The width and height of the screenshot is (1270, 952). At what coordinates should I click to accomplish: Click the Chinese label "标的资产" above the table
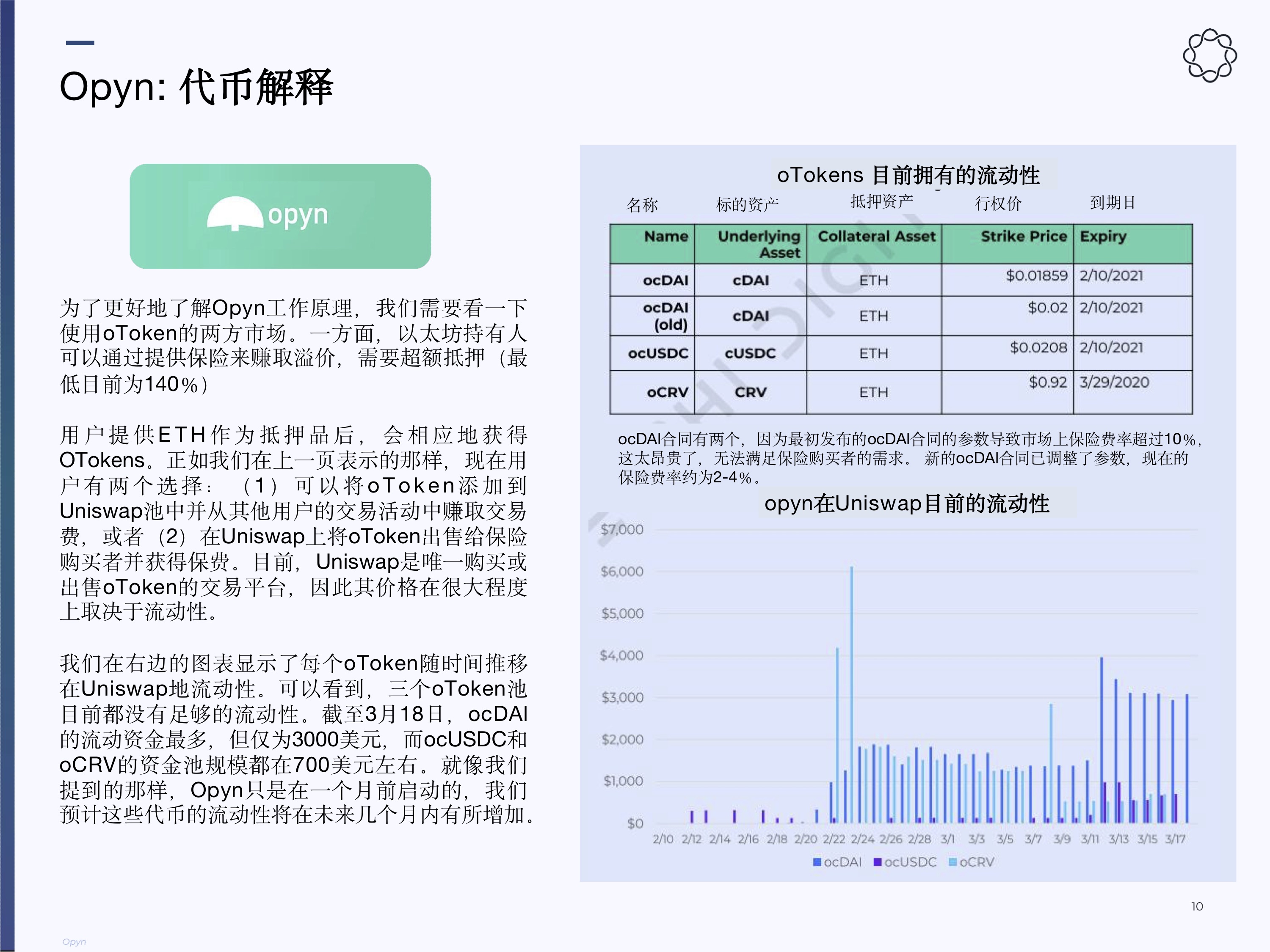click(x=748, y=204)
